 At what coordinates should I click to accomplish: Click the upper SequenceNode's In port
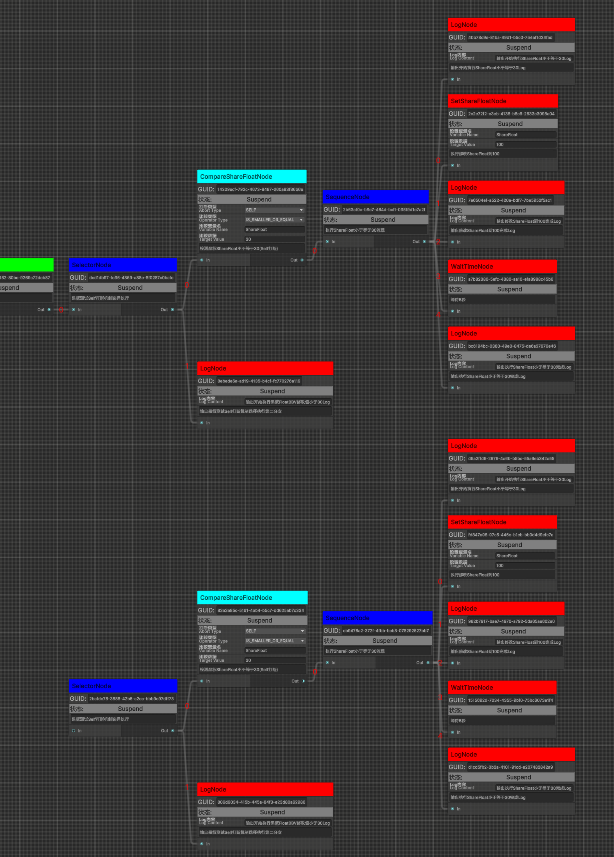click(x=330, y=241)
